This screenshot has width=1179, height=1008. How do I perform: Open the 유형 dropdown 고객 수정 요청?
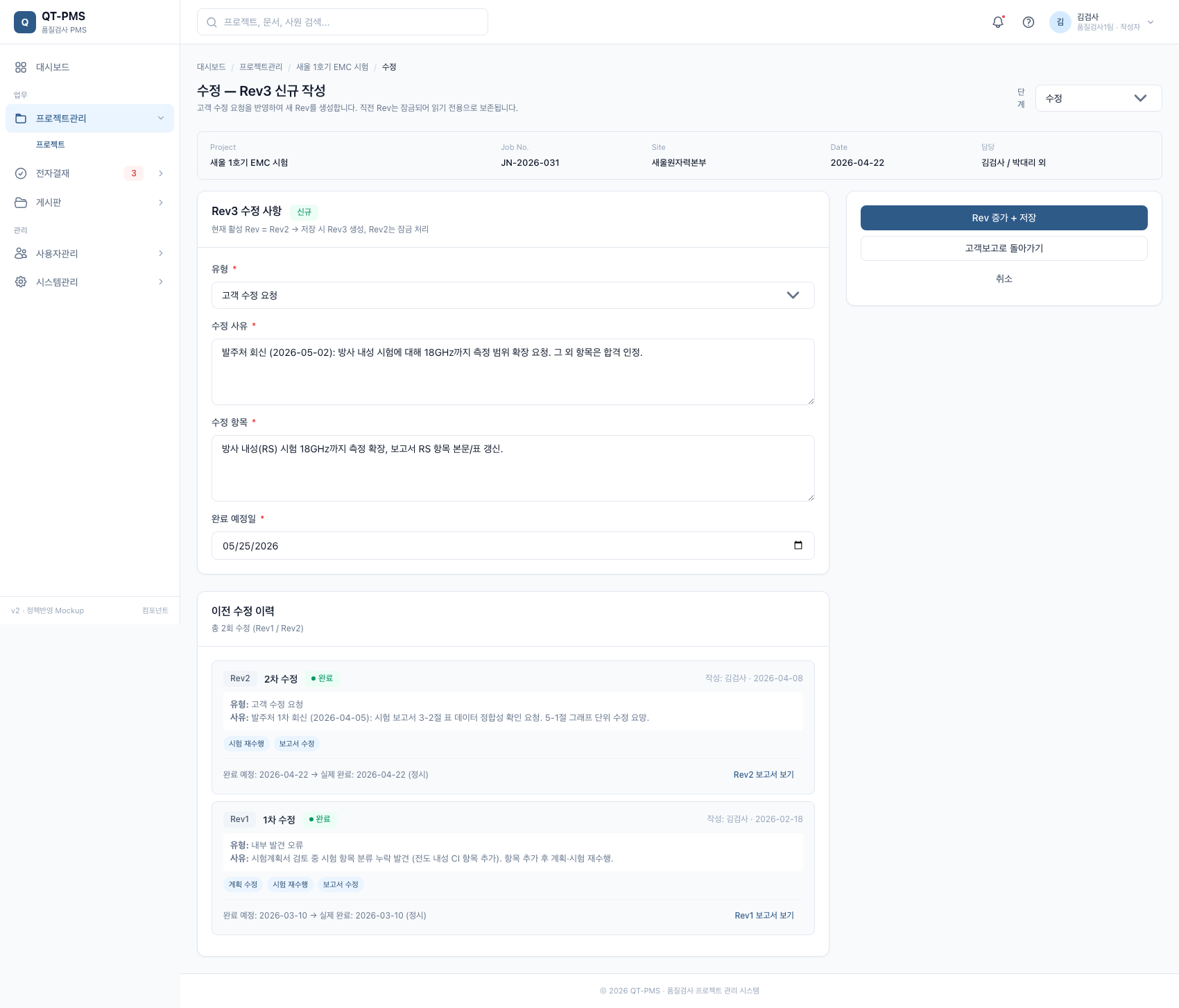[x=513, y=295]
